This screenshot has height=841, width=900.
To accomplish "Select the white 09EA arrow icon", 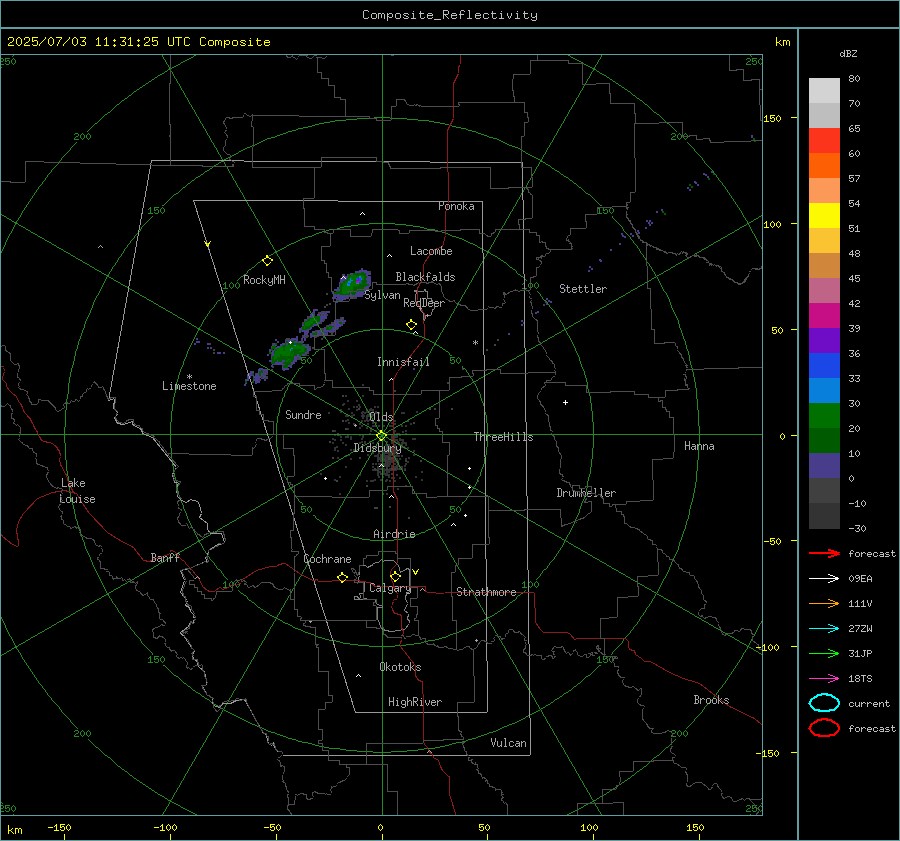I will 824,578.
